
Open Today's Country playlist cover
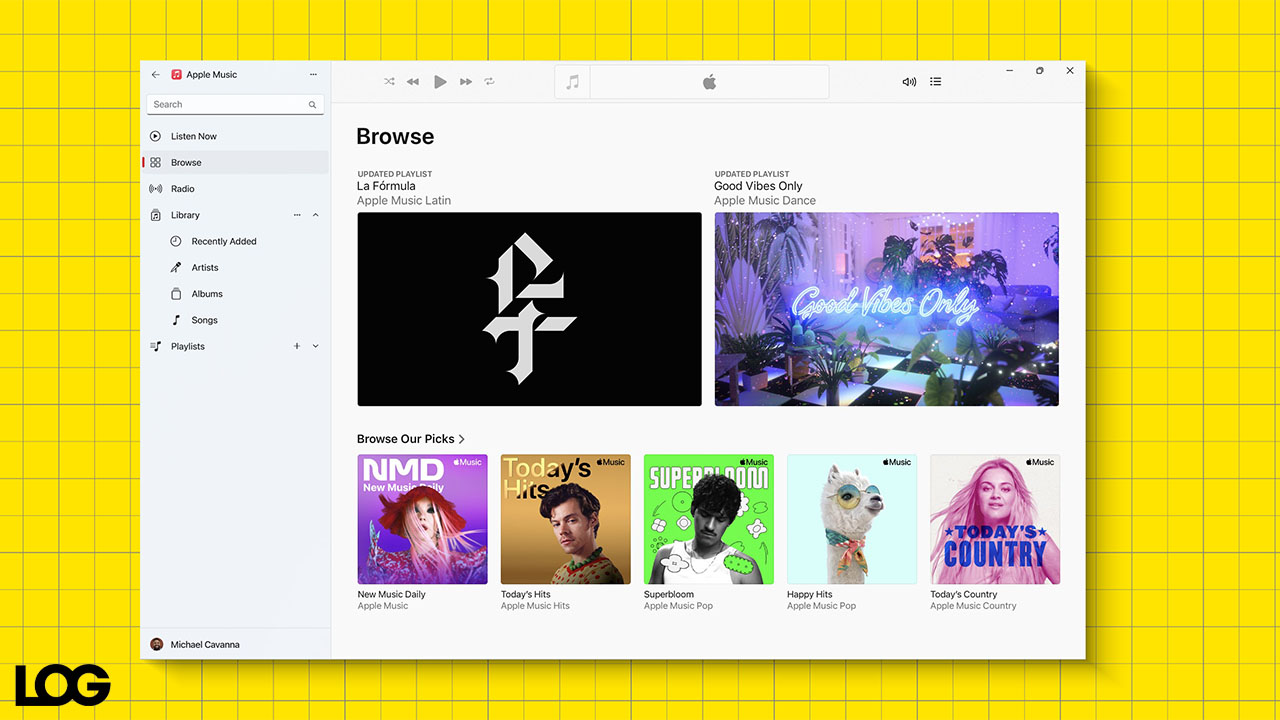tap(995, 519)
